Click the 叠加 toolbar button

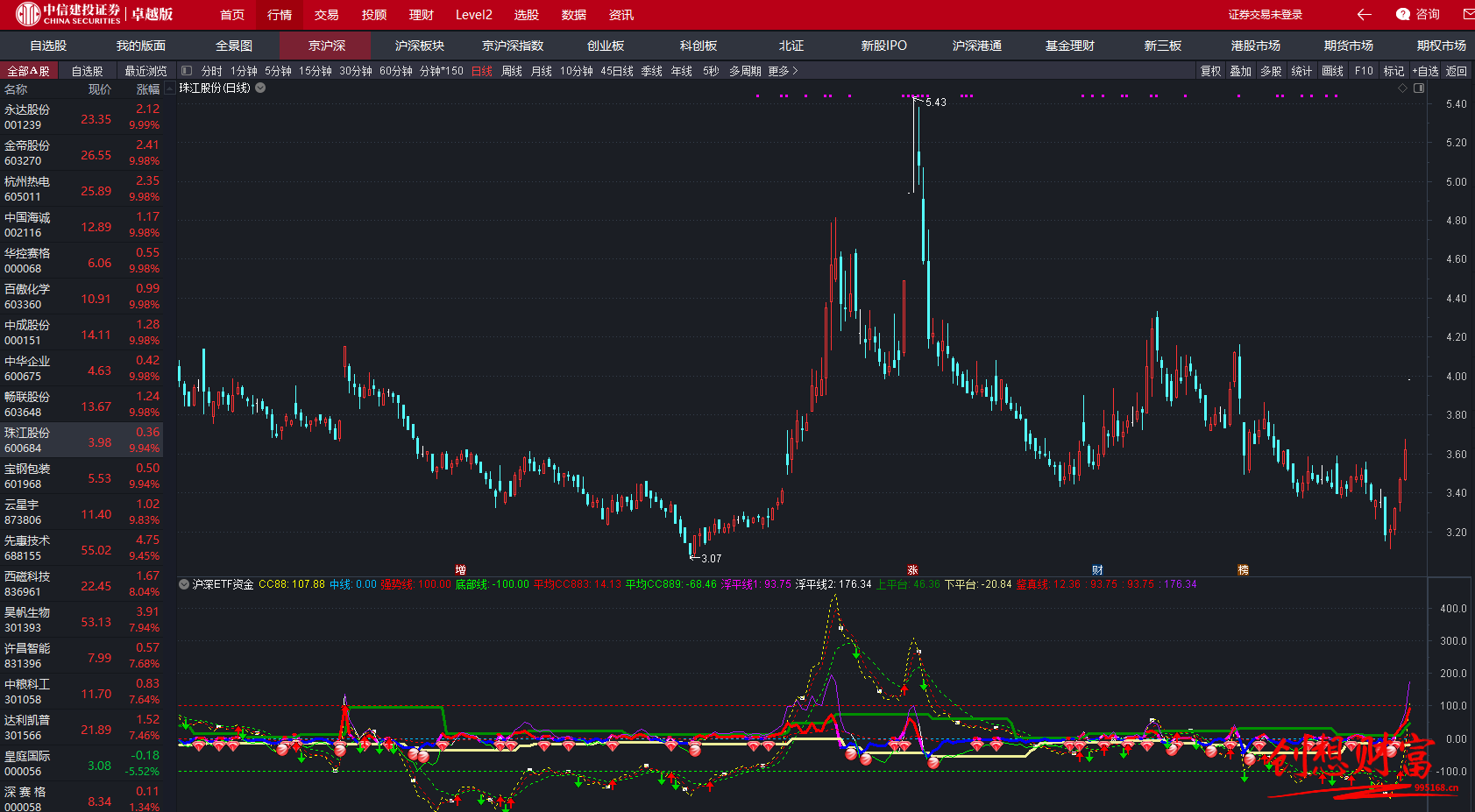point(1241,71)
